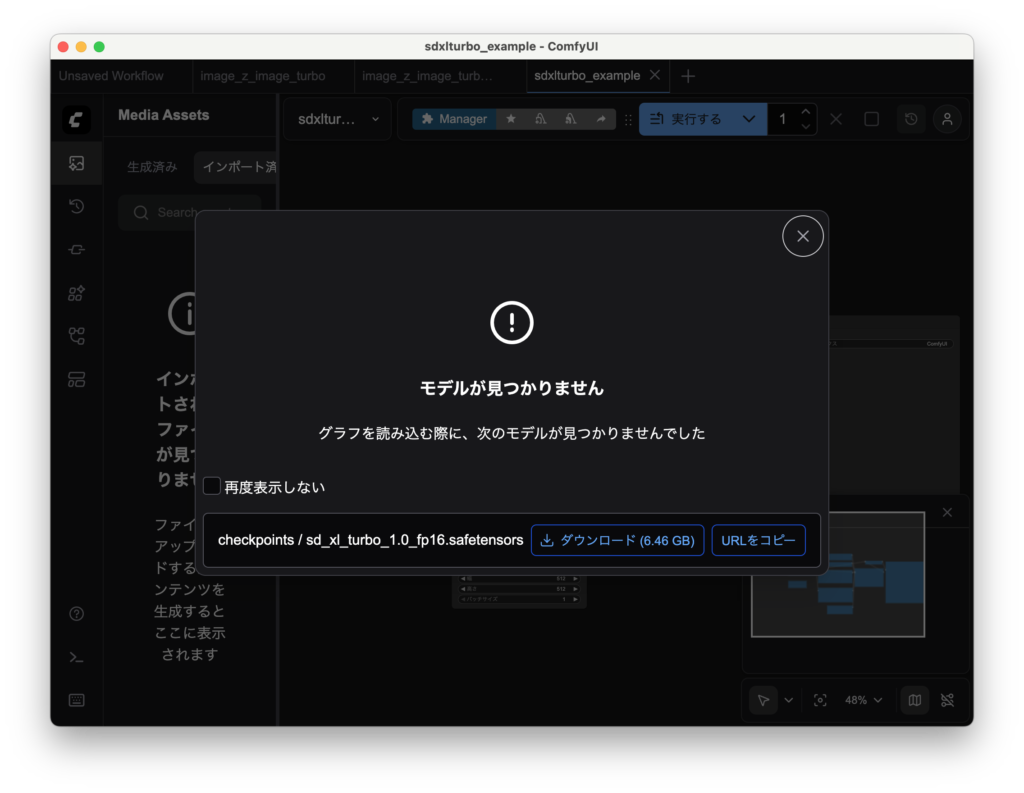The image size is (1024, 793).
Task: Check the 再度表示しない checkbox
Action: (x=212, y=486)
